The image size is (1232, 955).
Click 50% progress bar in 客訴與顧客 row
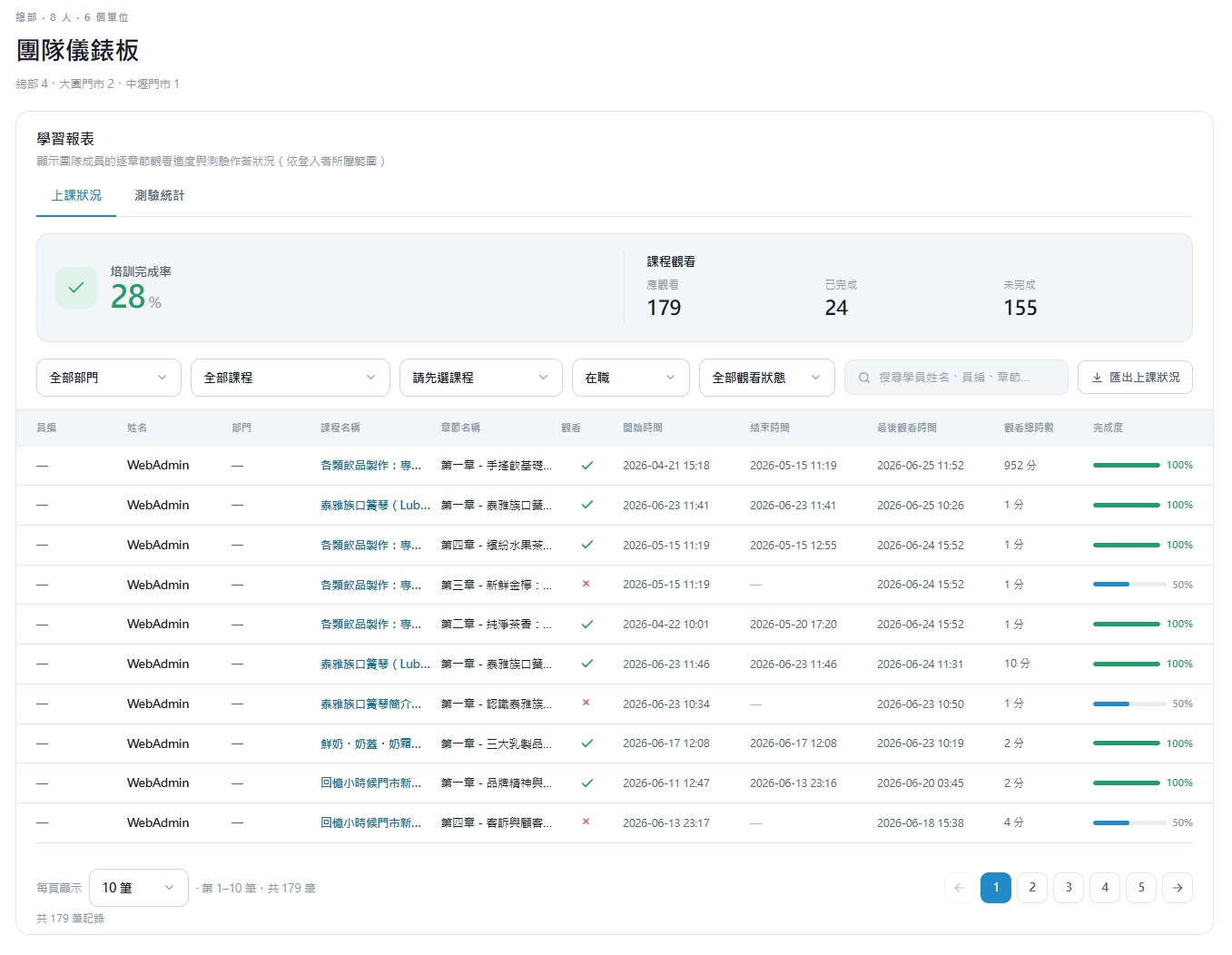1129,822
